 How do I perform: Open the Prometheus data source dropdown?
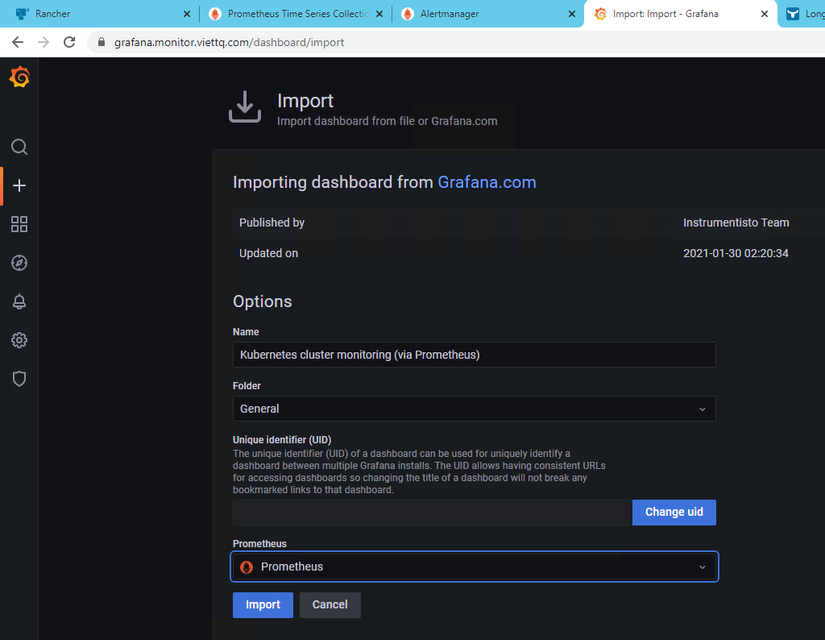point(474,567)
